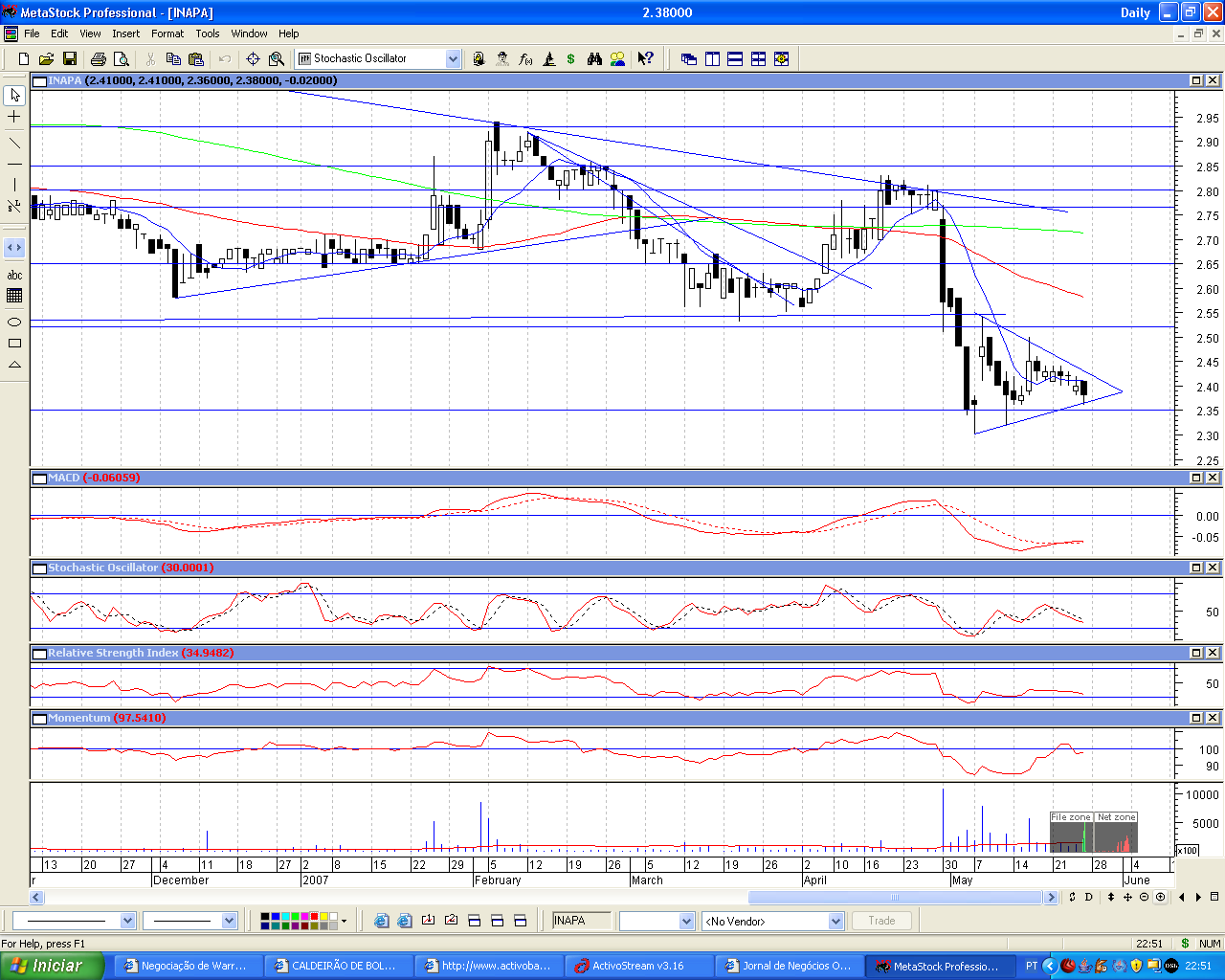The image size is (1225, 980).
Task: Select the crosshair drawing tool
Action: [14, 117]
